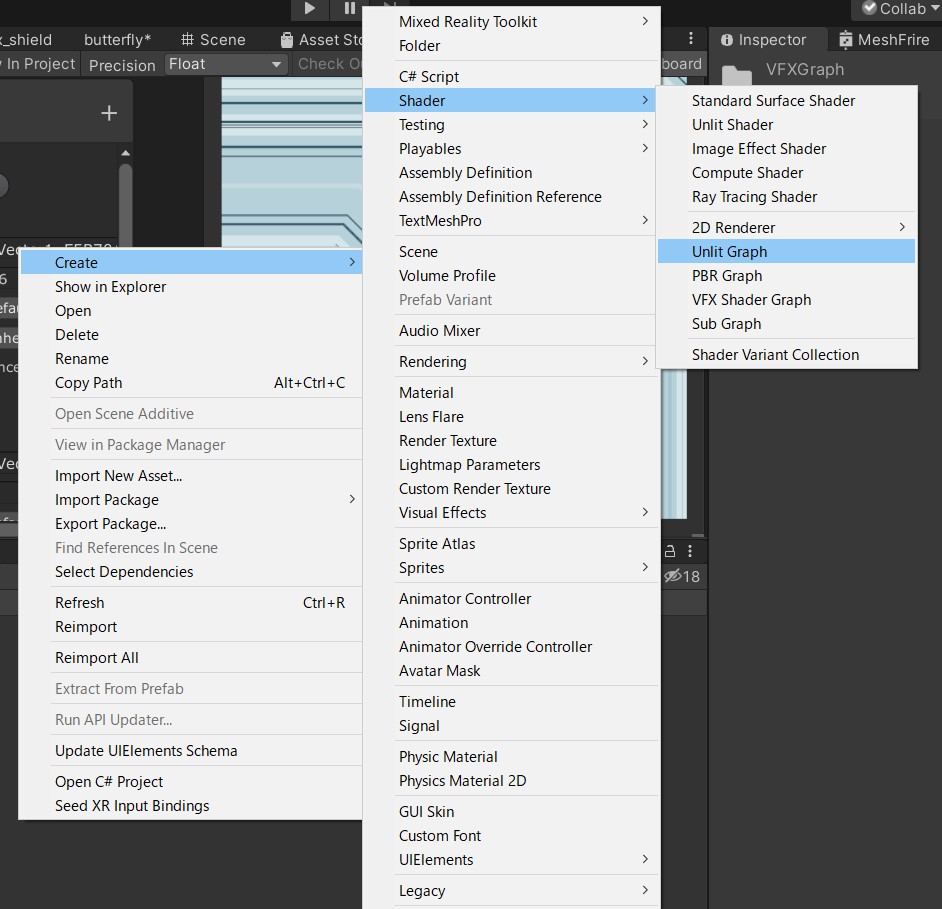Screen dimensions: 942x909
Task: Choose Audio Mixer
Action: [x=512, y=330]
